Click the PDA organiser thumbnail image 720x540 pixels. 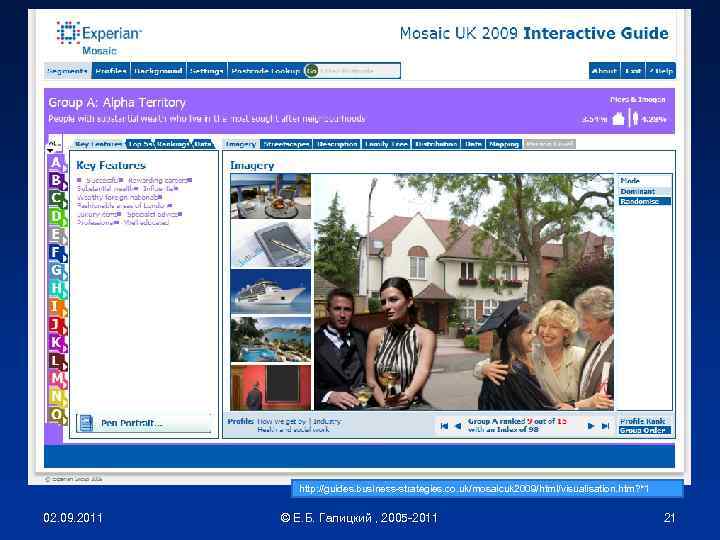pyautogui.click(x=270, y=244)
